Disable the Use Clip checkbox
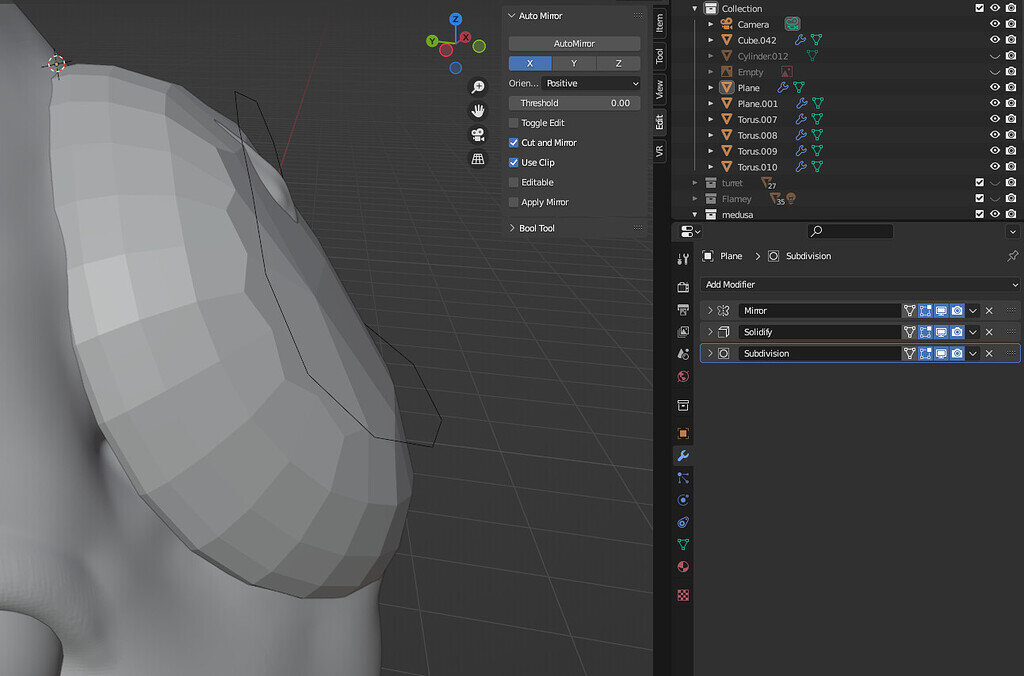 513,162
